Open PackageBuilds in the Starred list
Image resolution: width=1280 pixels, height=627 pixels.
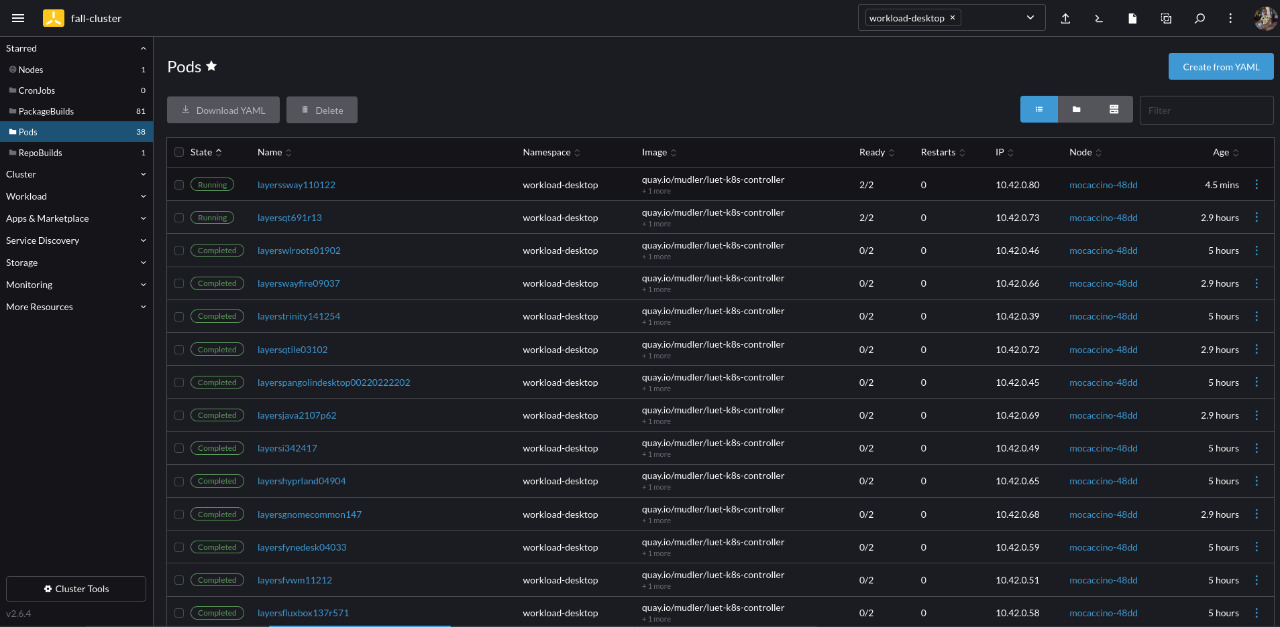(x=46, y=111)
